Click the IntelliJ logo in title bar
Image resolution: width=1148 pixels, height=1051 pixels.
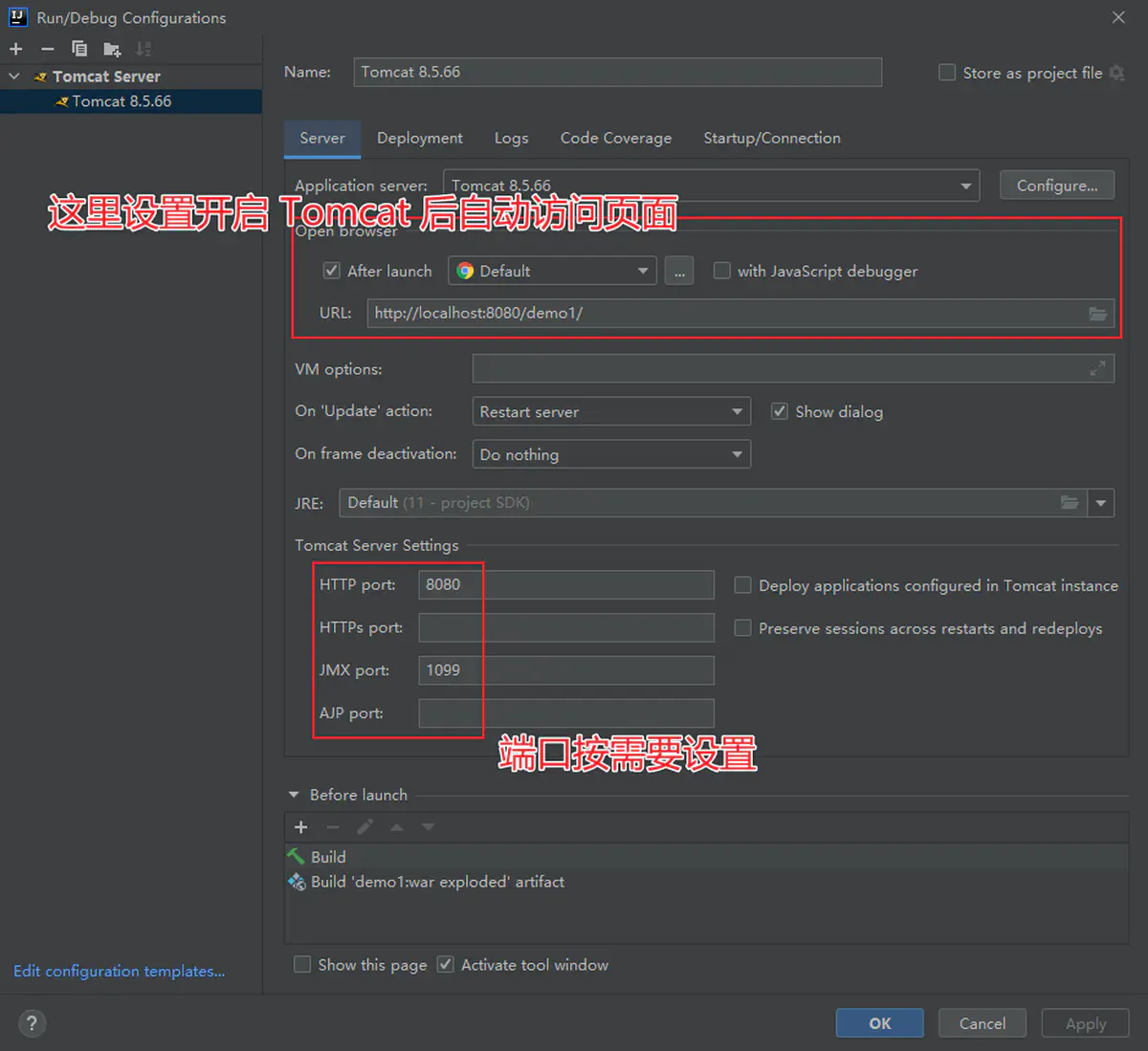pyautogui.click(x=17, y=17)
